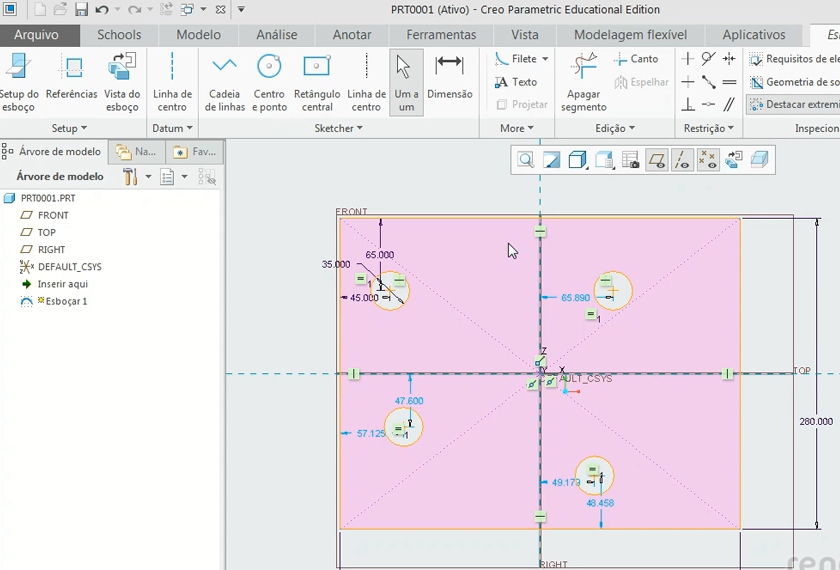The image size is (840, 570).
Task: Activate the Dimensão tool
Action: point(449,76)
